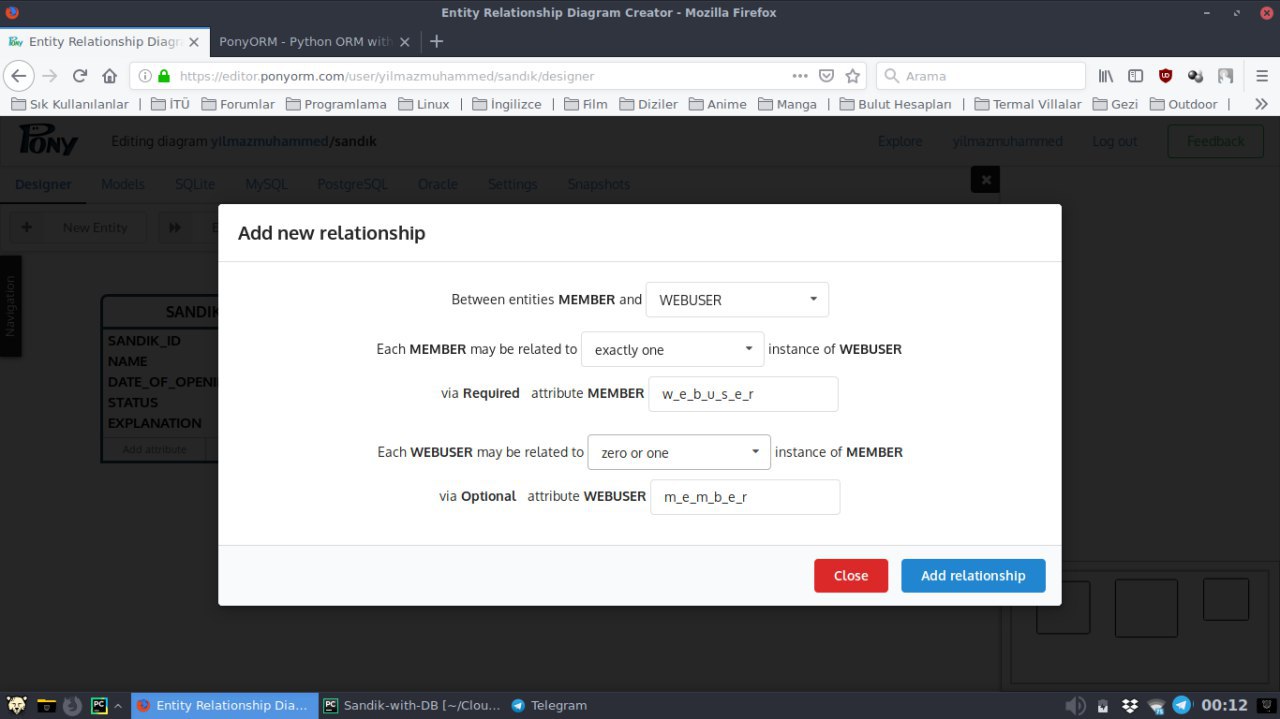Switch to the Oracle tab
Image resolution: width=1280 pixels, height=719 pixels.
438,184
